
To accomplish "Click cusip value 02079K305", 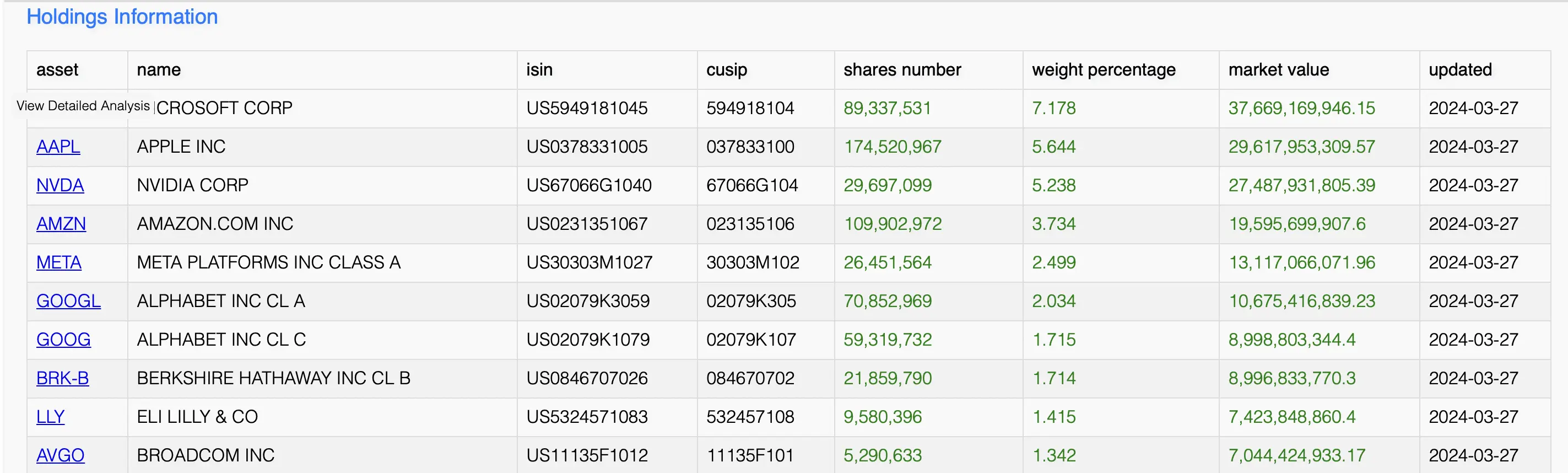I will point(751,300).
